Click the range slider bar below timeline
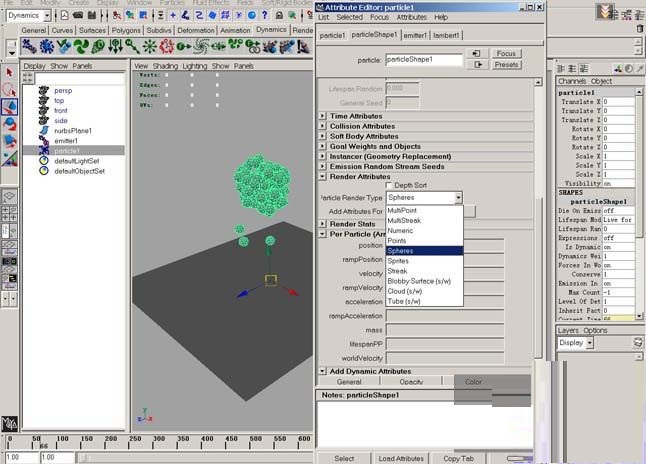The image size is (646, 464). (196, 457)
